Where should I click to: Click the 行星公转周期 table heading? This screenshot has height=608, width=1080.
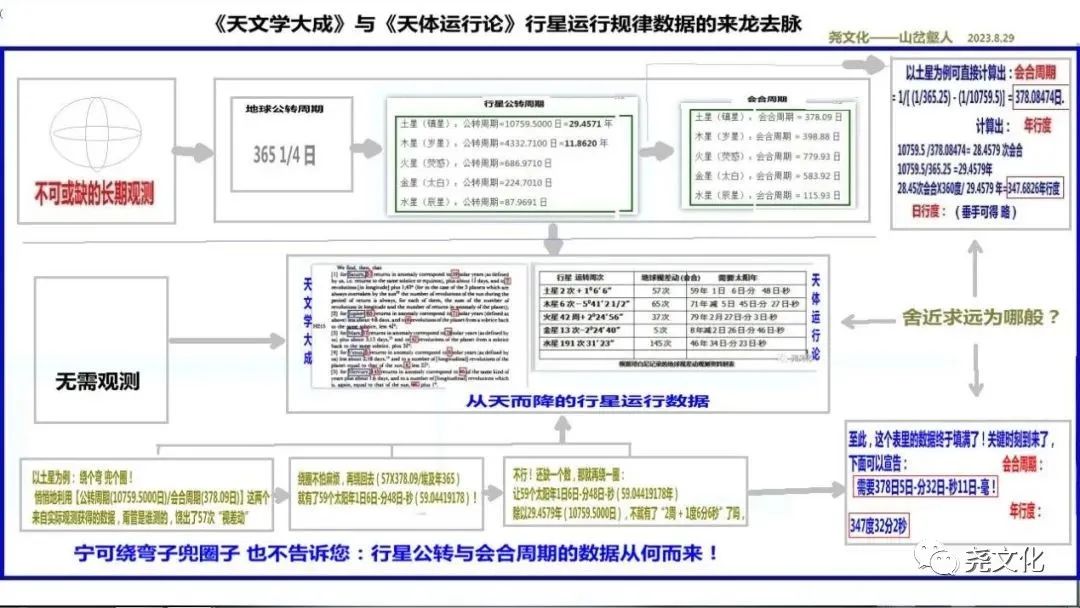(x=513, y=103)
